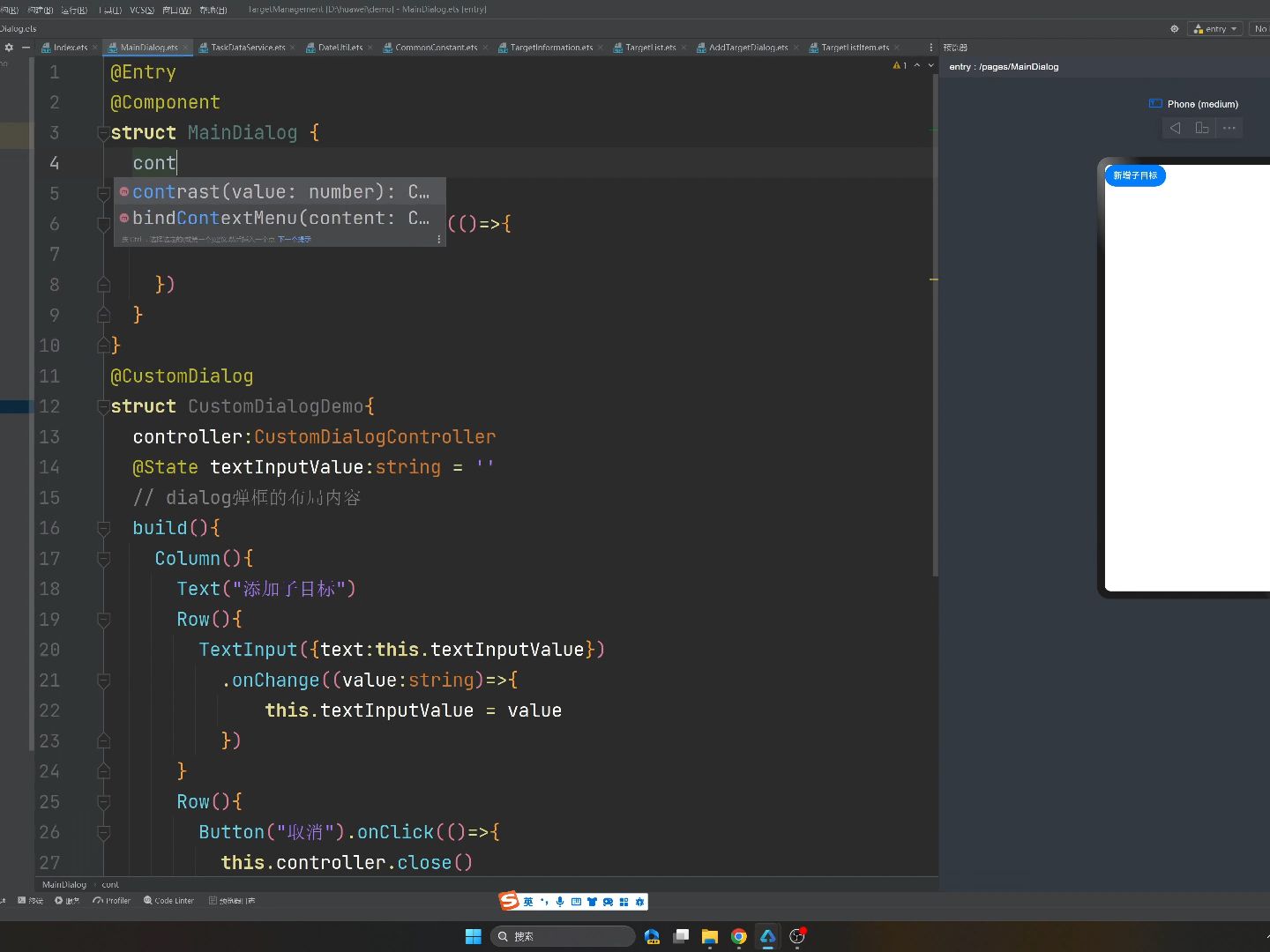Click the next tip link in popup
1270x952 pixels.
coord(294,240)
